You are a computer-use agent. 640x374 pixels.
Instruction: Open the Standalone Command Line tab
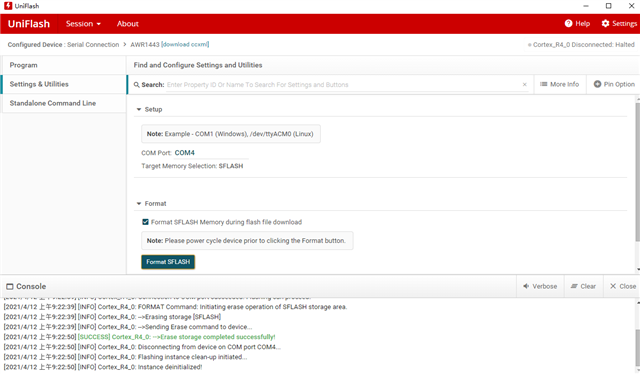click(64, 103)
